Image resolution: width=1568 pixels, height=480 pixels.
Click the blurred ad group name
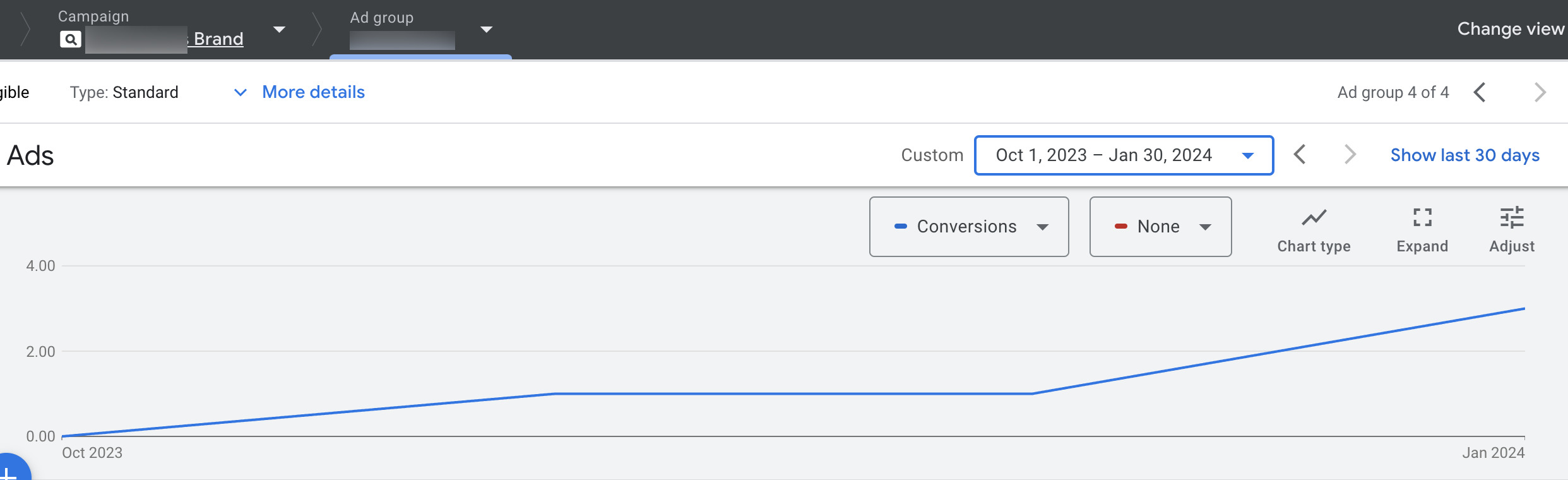coord(402,40)
